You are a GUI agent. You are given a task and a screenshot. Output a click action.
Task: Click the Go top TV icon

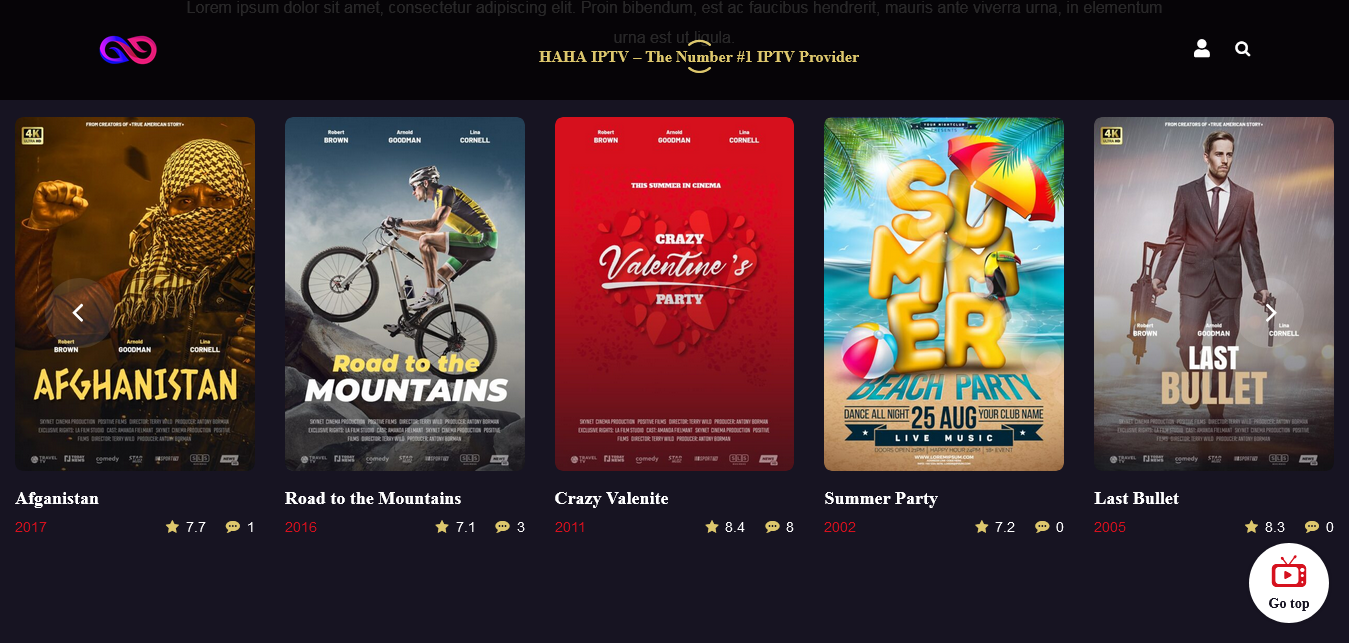pyautogui.click(x=1288, y=573)
